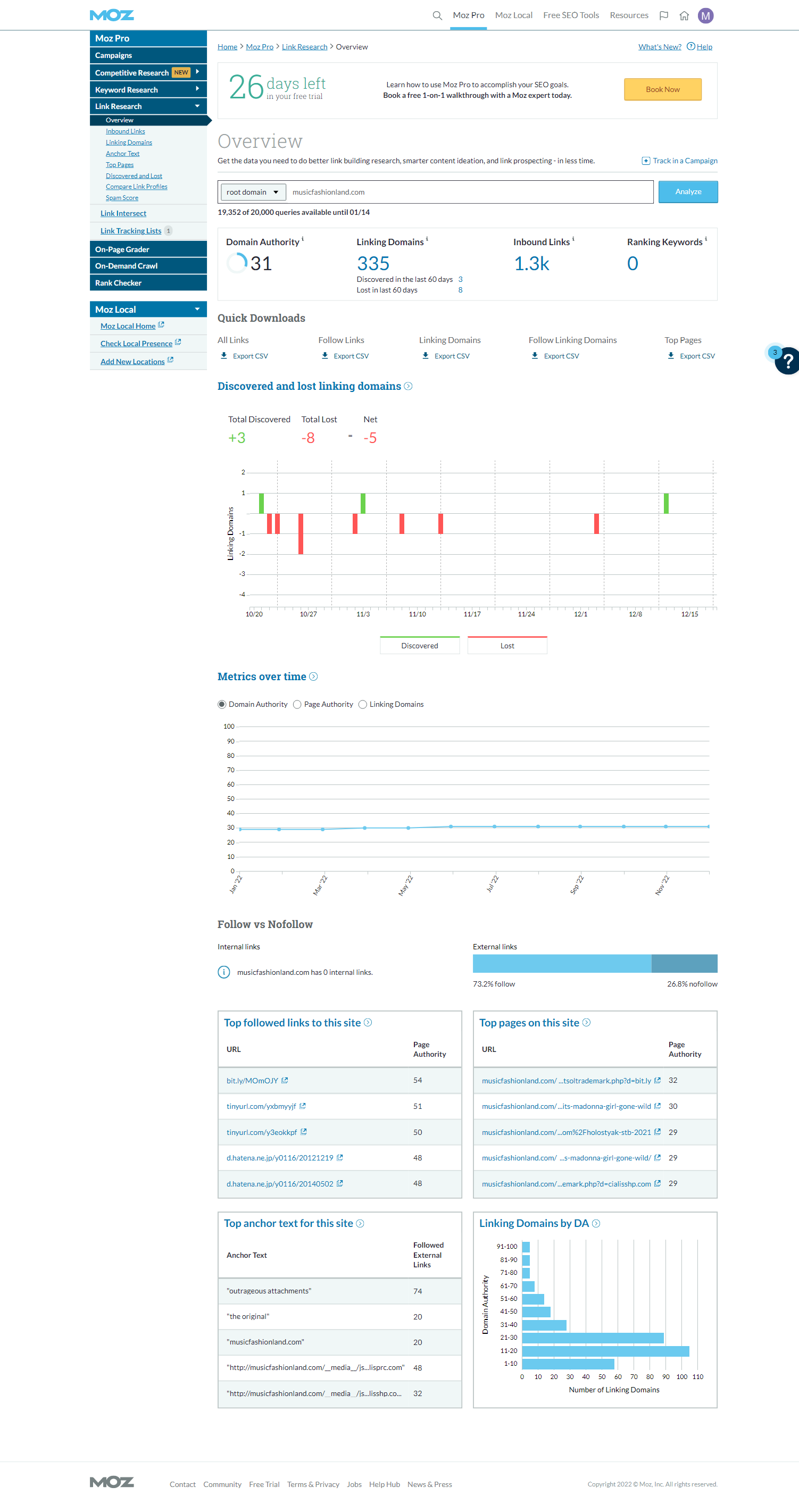This screenshot has width=799, height=1512.
Task: Open Rank Checker in sidebar
Action: click(148, 283)
